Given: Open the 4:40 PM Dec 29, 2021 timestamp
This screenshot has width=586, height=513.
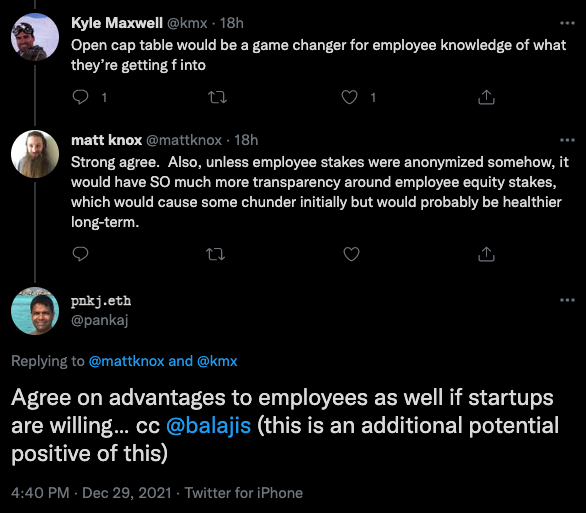Looking at the screenshot, I should (91, 493).
